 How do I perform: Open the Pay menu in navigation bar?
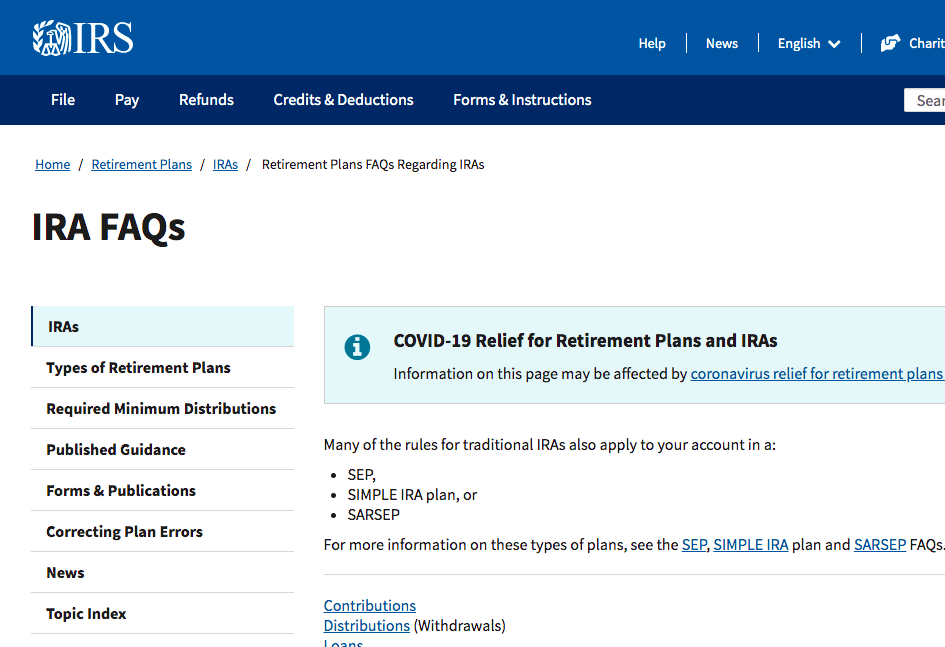point(127,100)
